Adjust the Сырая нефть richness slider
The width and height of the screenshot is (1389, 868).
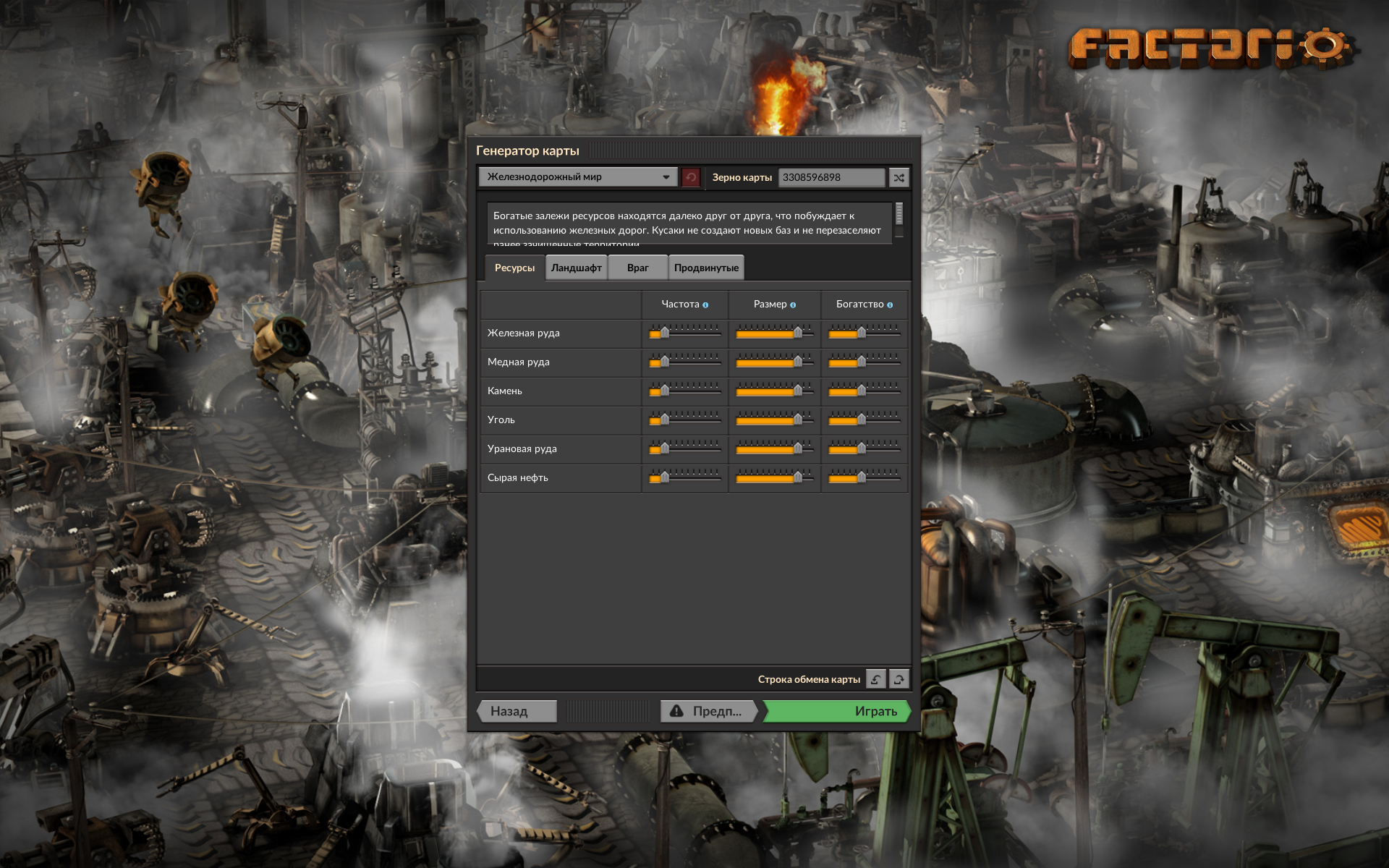coord(865,477)
